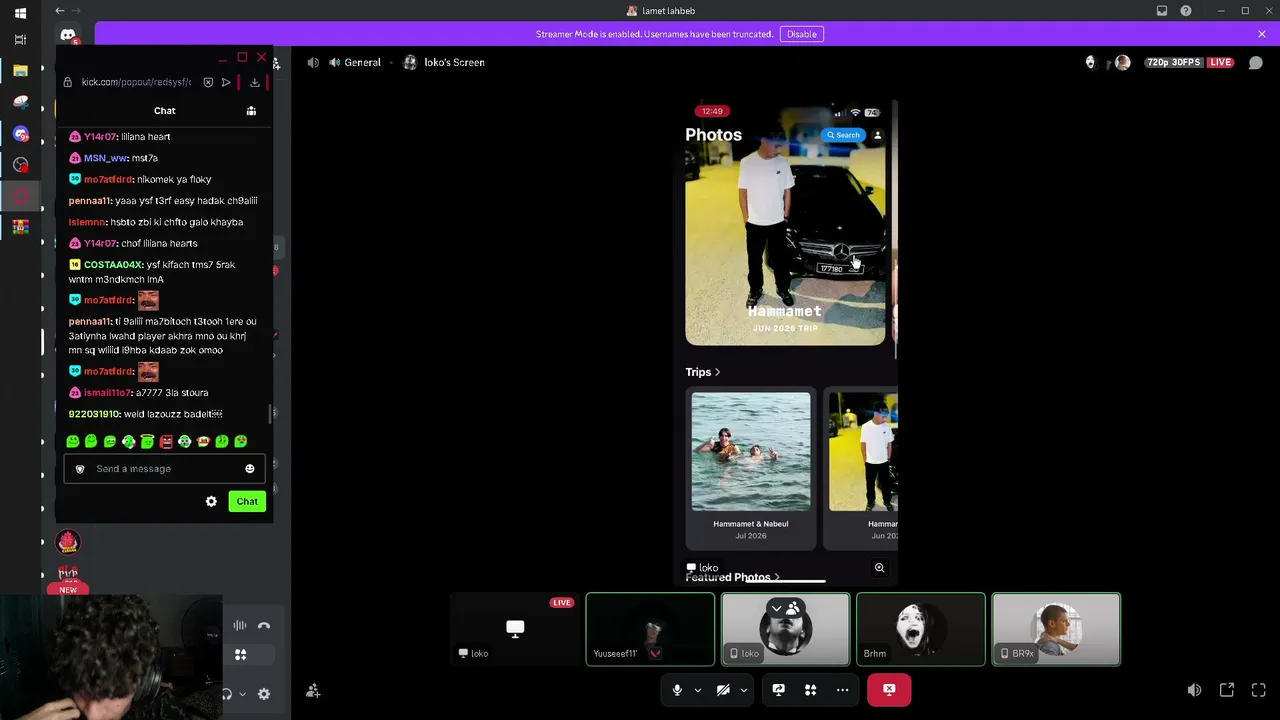Dismiss the Streamer Mode banner
This screenshot has width=1280, height=720.
1262,34
